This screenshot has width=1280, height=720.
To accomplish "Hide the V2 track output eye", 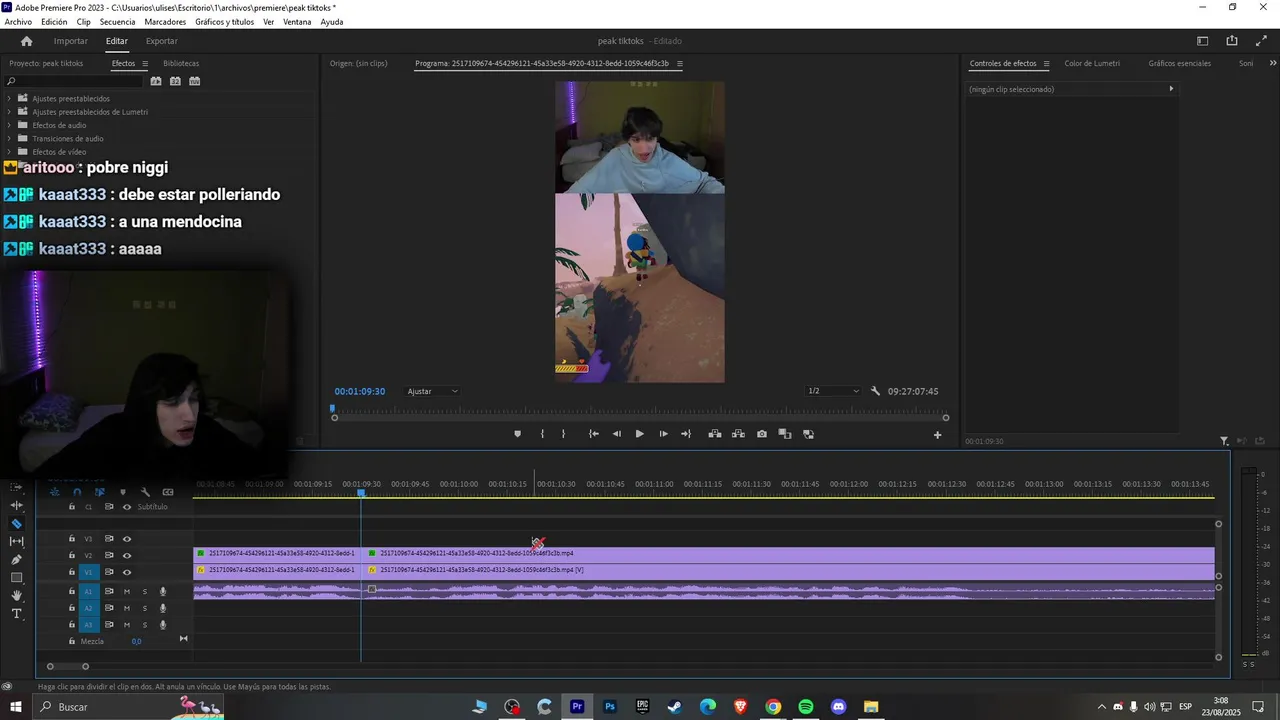I will click(127, 555).
